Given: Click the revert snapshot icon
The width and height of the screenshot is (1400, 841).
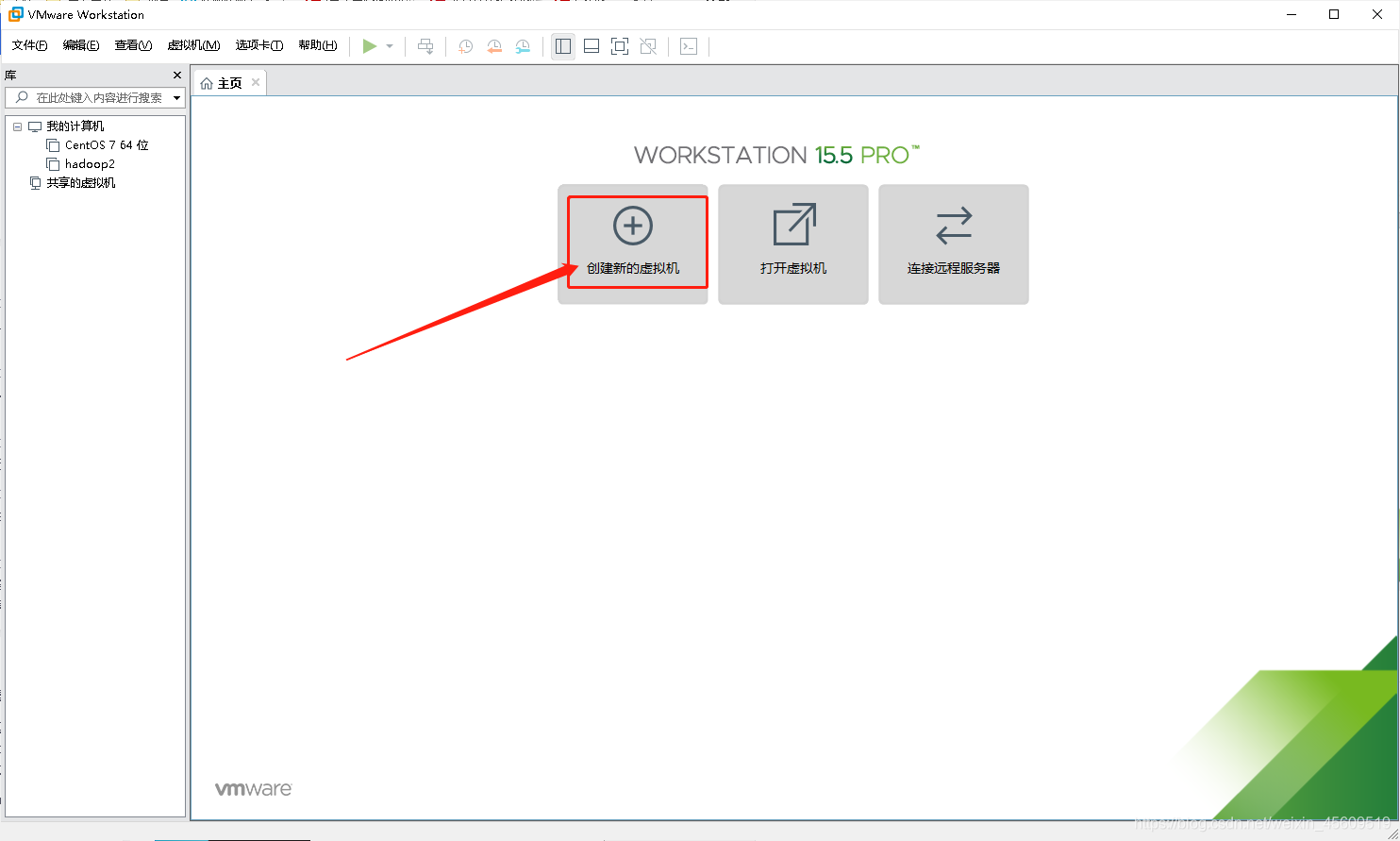Looking at the screenshot, I should [494, 46].
